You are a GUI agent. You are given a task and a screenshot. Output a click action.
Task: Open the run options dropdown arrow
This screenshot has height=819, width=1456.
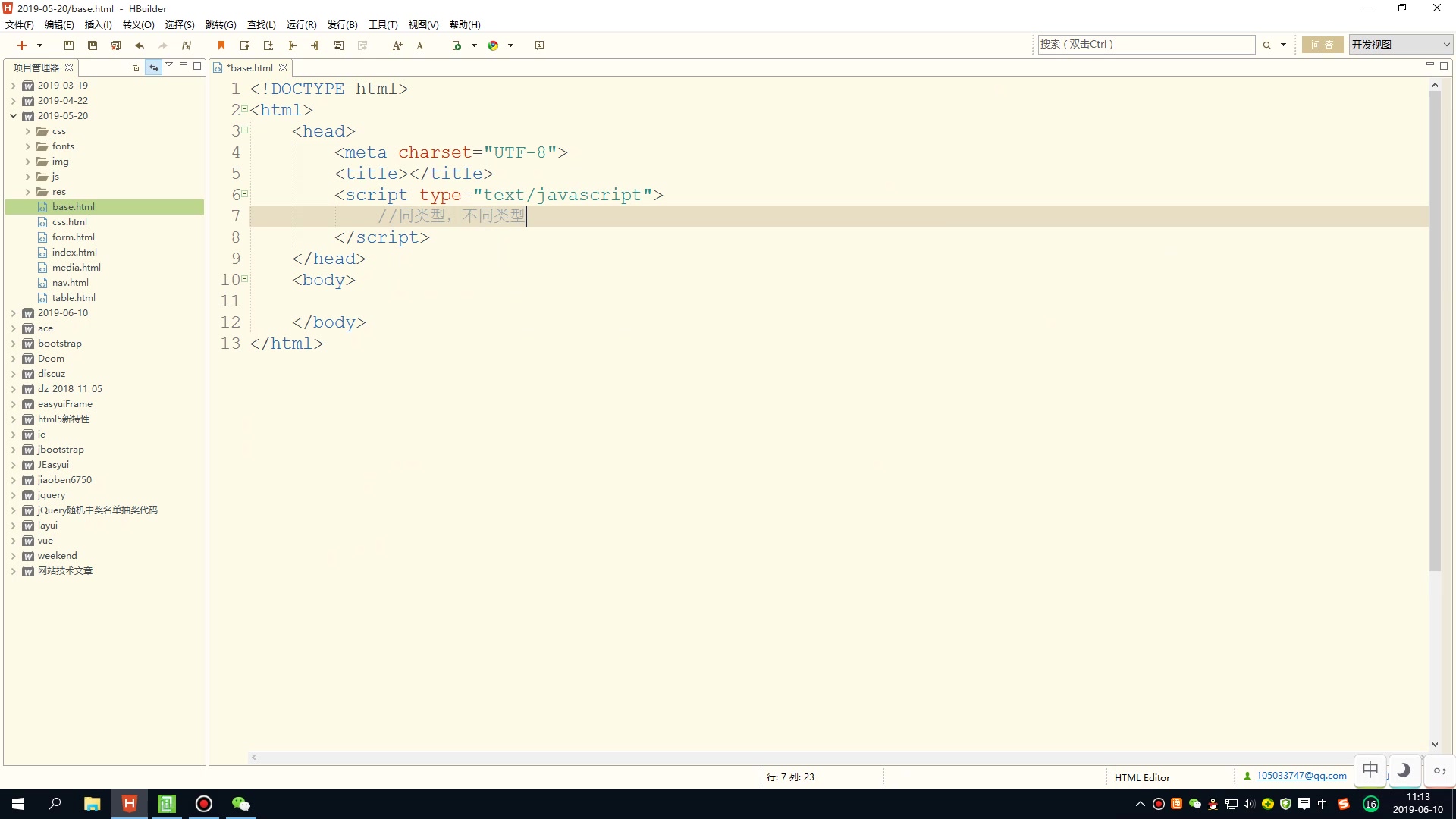[474, 45]
